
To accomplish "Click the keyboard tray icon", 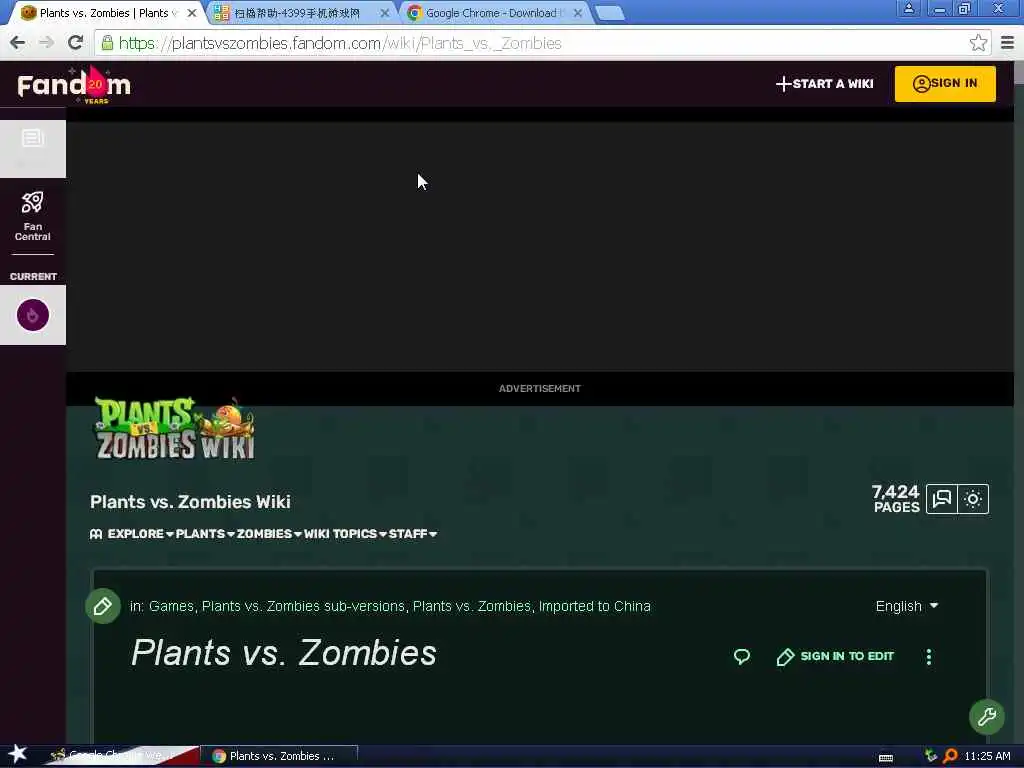I will (886, 757).
